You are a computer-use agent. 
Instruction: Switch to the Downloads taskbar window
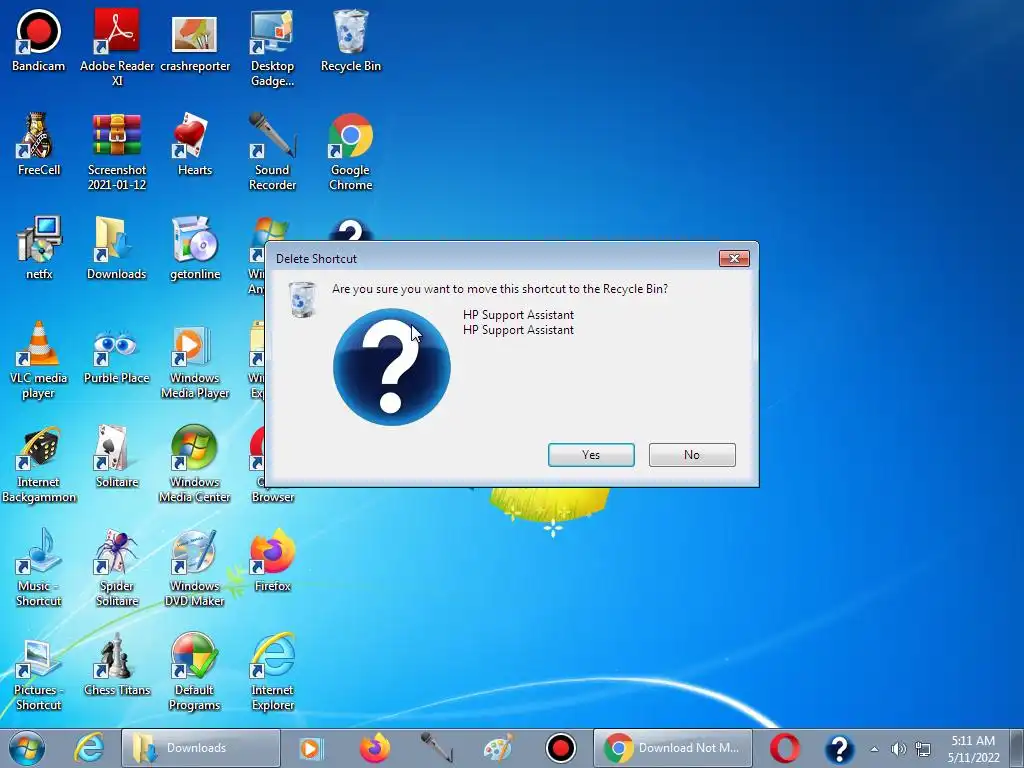[200, 748]
